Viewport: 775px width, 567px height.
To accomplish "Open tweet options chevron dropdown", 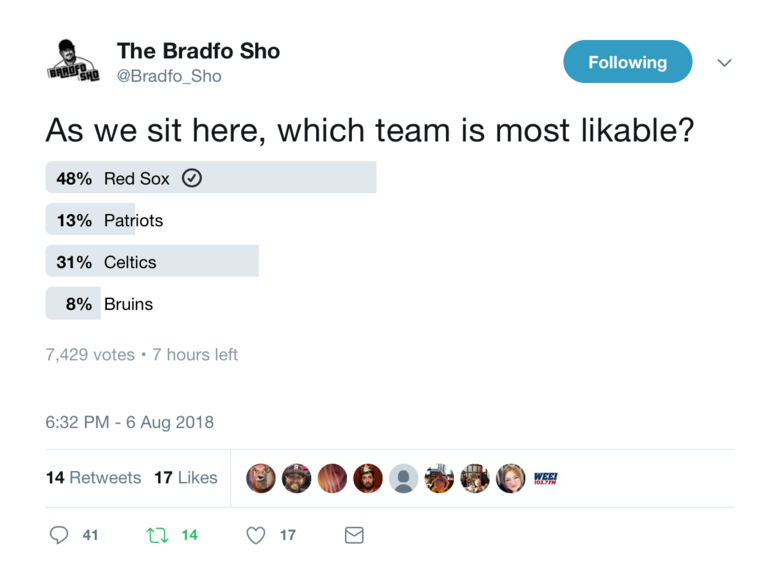I will point(724,62).
